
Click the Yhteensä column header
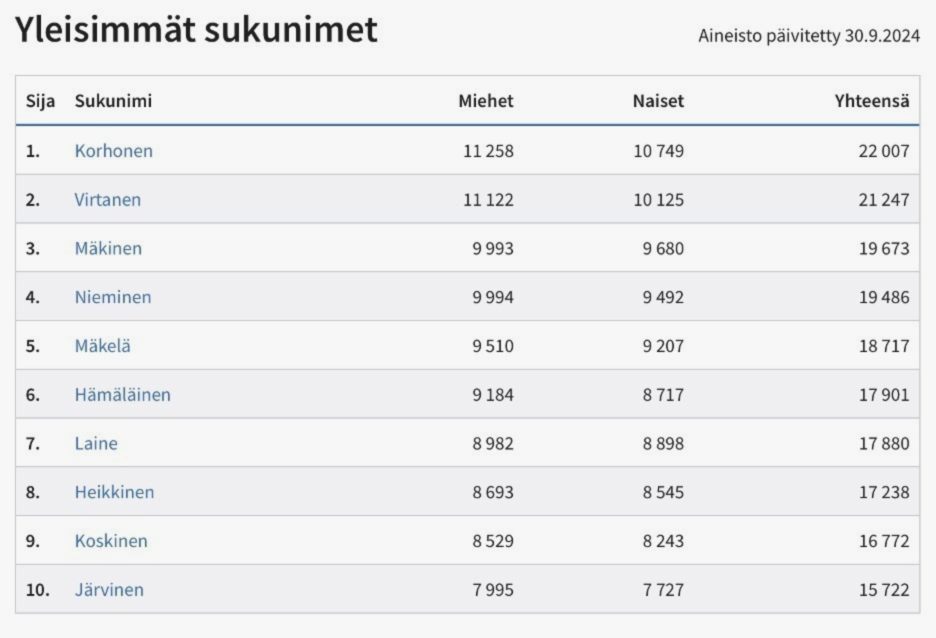click(x=872, y=101)
